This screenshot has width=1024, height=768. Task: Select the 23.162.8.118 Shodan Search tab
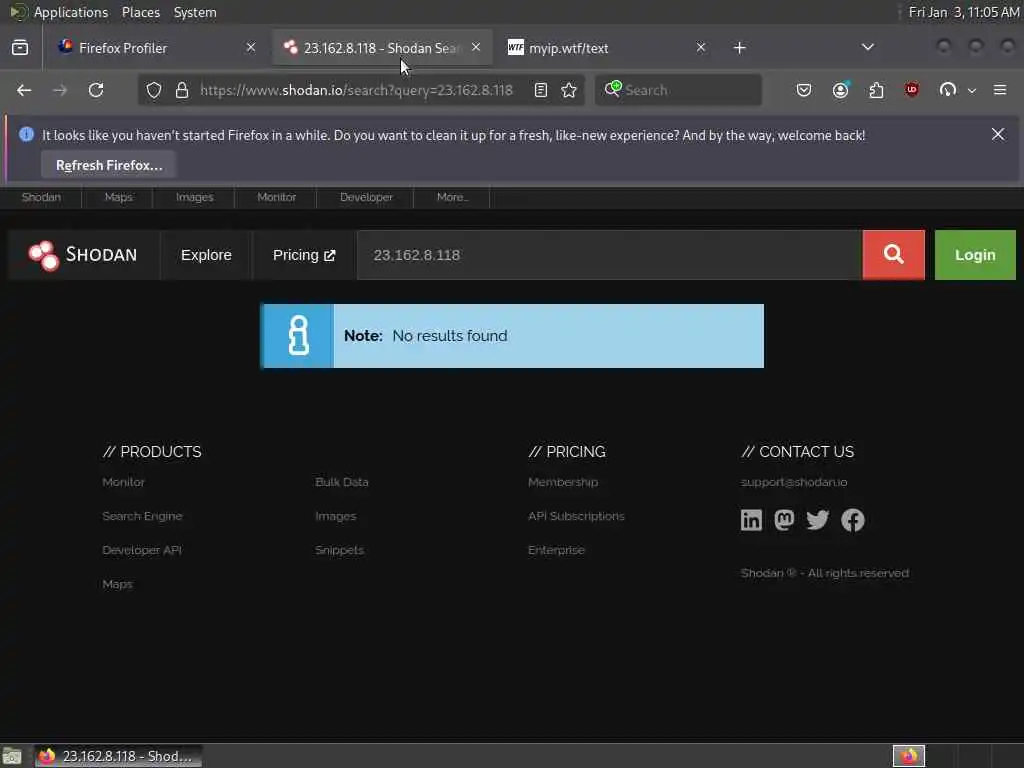click(x=382, y=48)
